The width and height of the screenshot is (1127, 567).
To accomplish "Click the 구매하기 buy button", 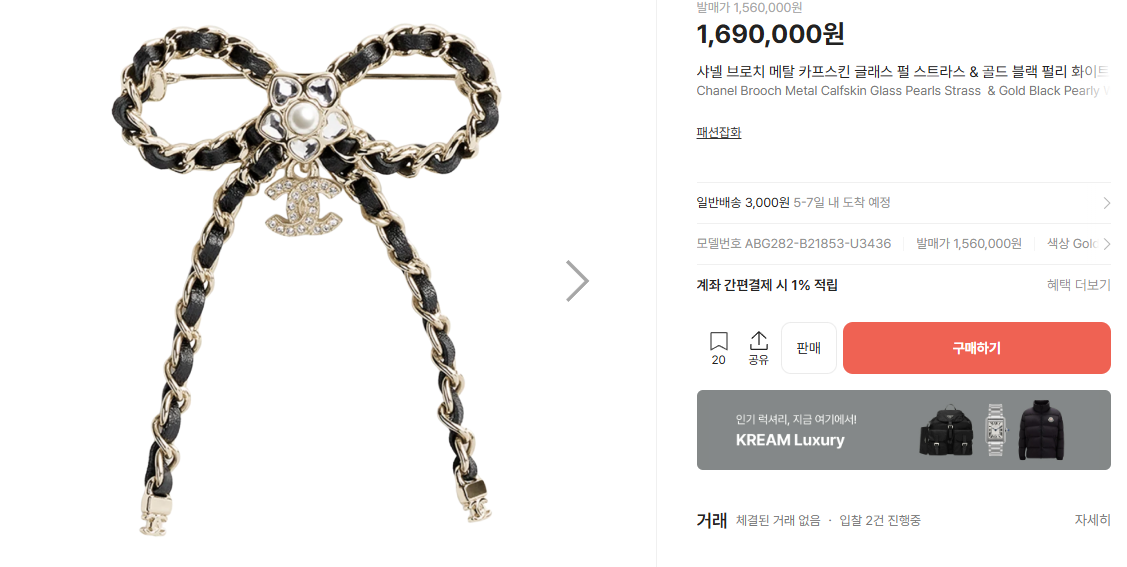I will pos(976,348).
